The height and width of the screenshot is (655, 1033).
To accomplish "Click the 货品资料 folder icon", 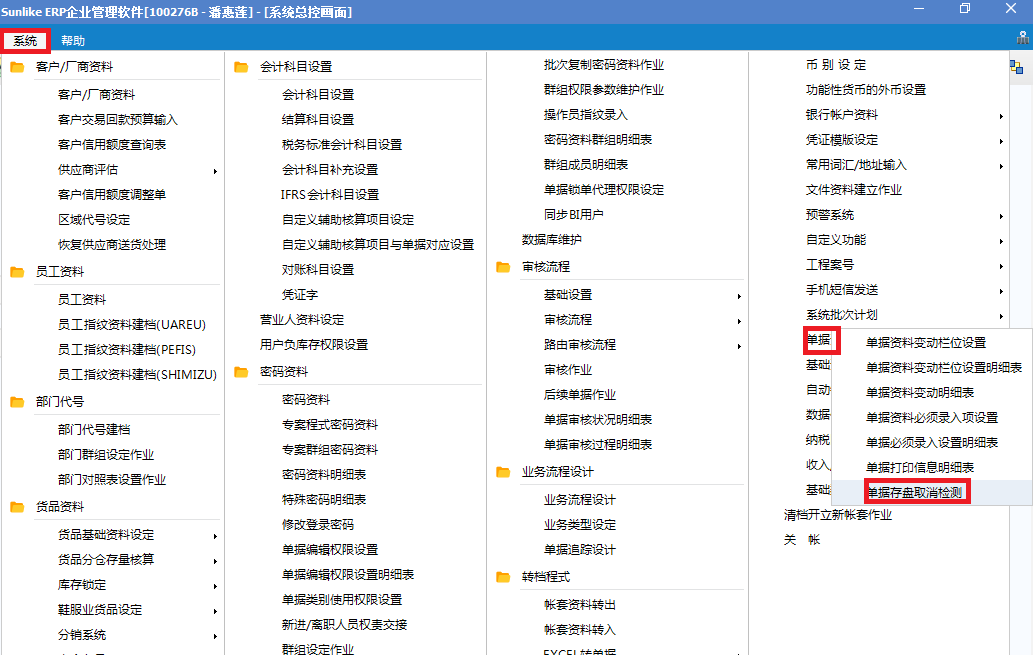I will pyautogui.click(x=17, y=507).
